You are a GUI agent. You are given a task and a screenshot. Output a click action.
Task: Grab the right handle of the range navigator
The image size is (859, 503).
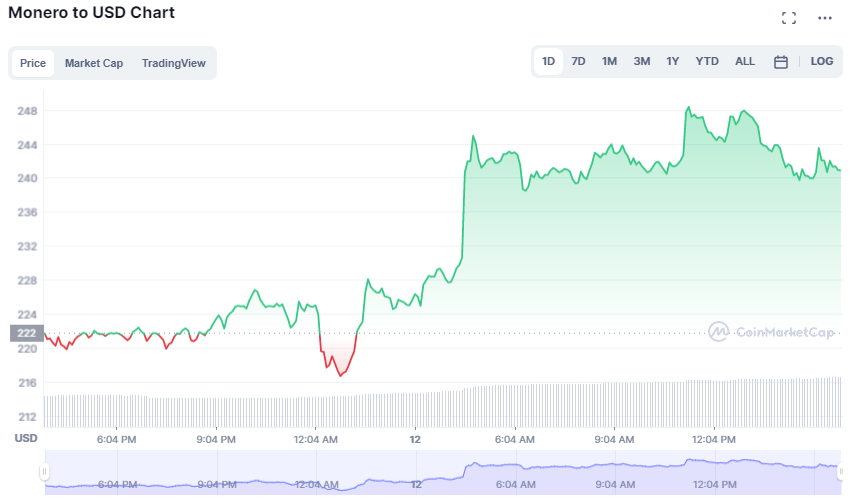point(841,471)
